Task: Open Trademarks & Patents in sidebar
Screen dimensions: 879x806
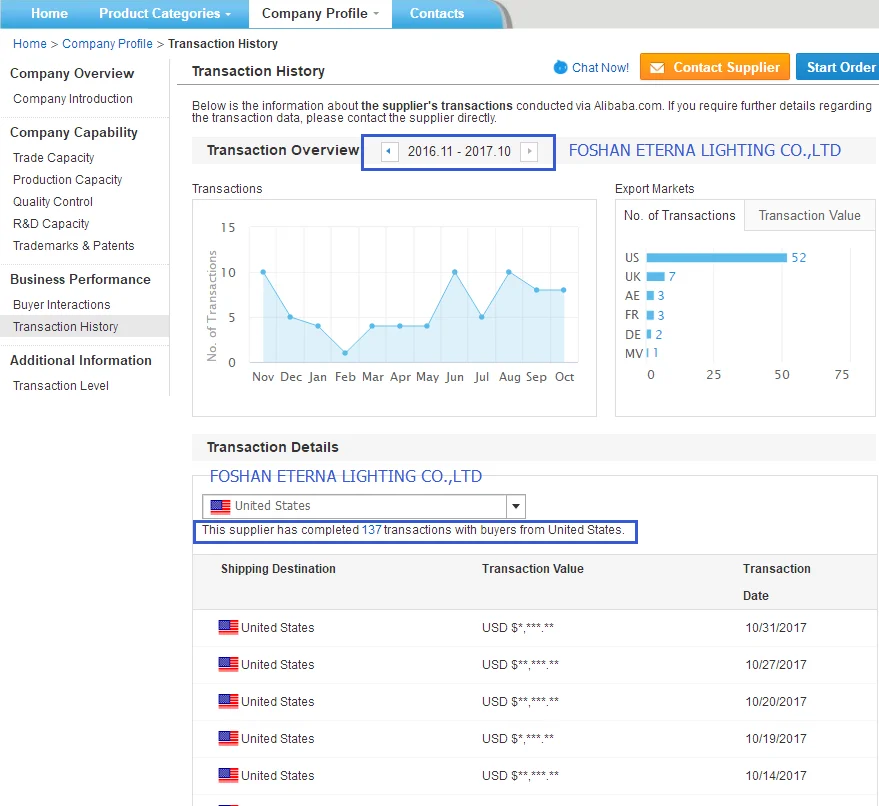Action: (x=73, y=246)
